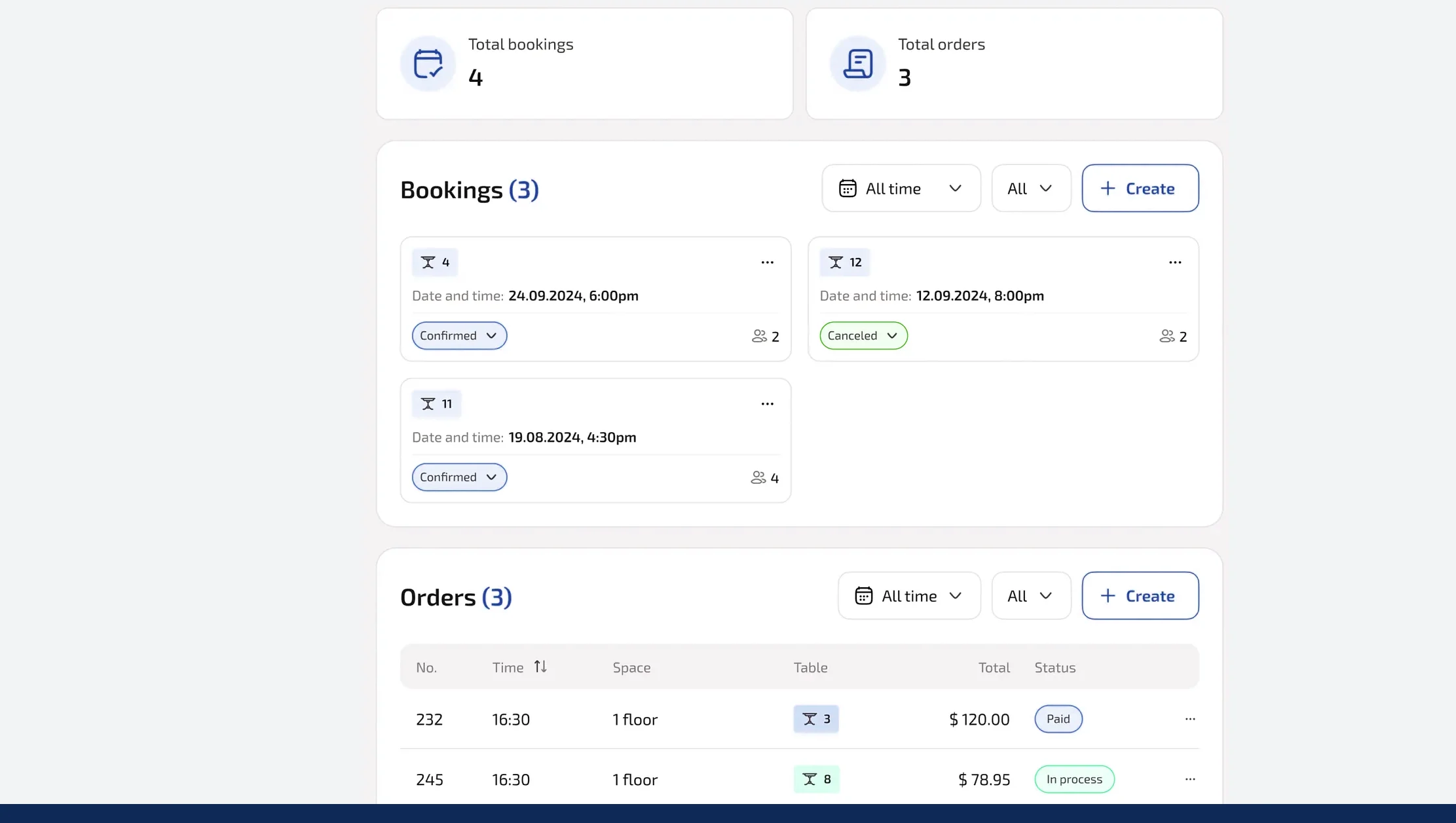Open Bookings All status filter dropdown
1456x823 pixels.
coord(1030,189)
